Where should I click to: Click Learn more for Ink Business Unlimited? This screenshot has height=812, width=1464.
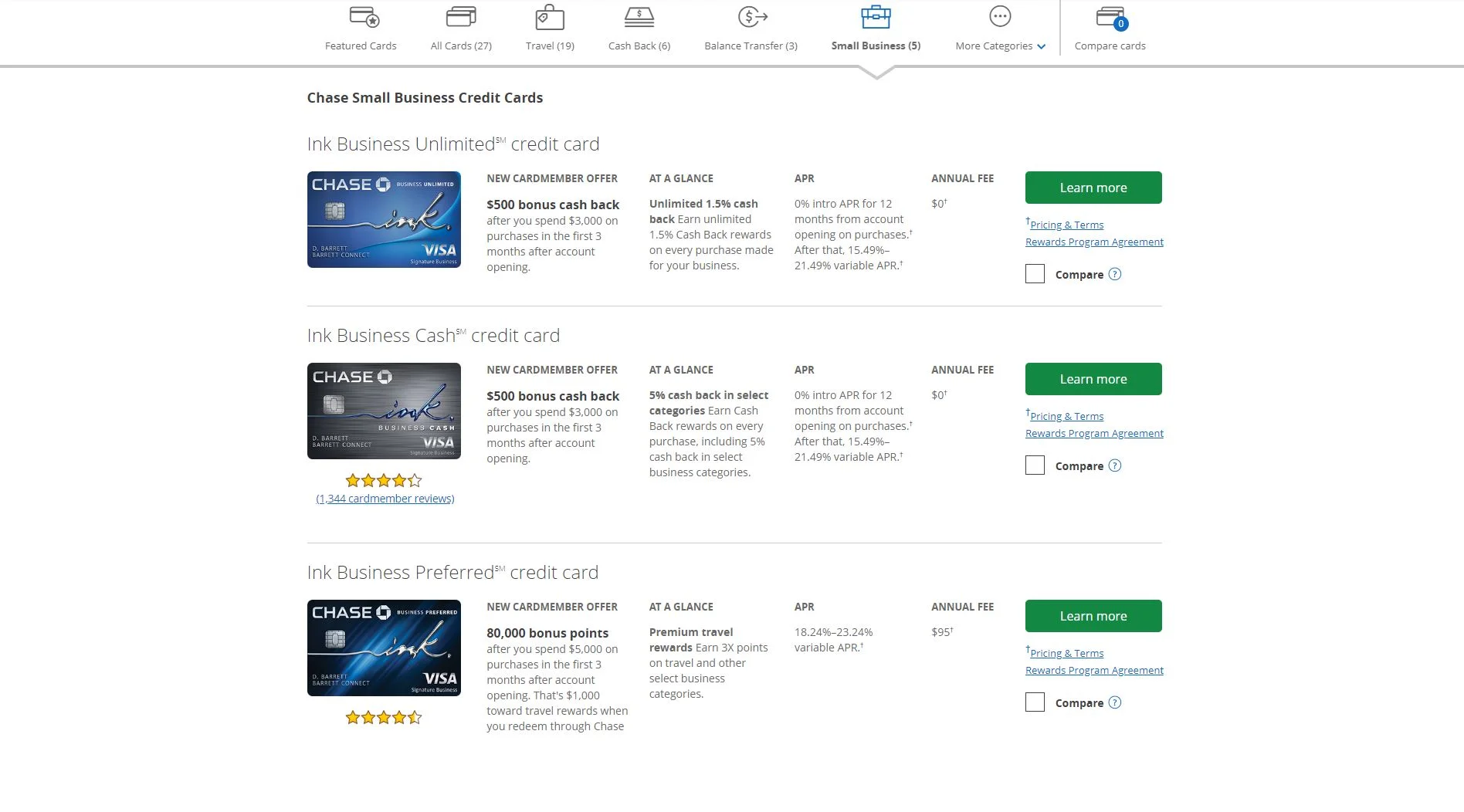pos(1093,188)
